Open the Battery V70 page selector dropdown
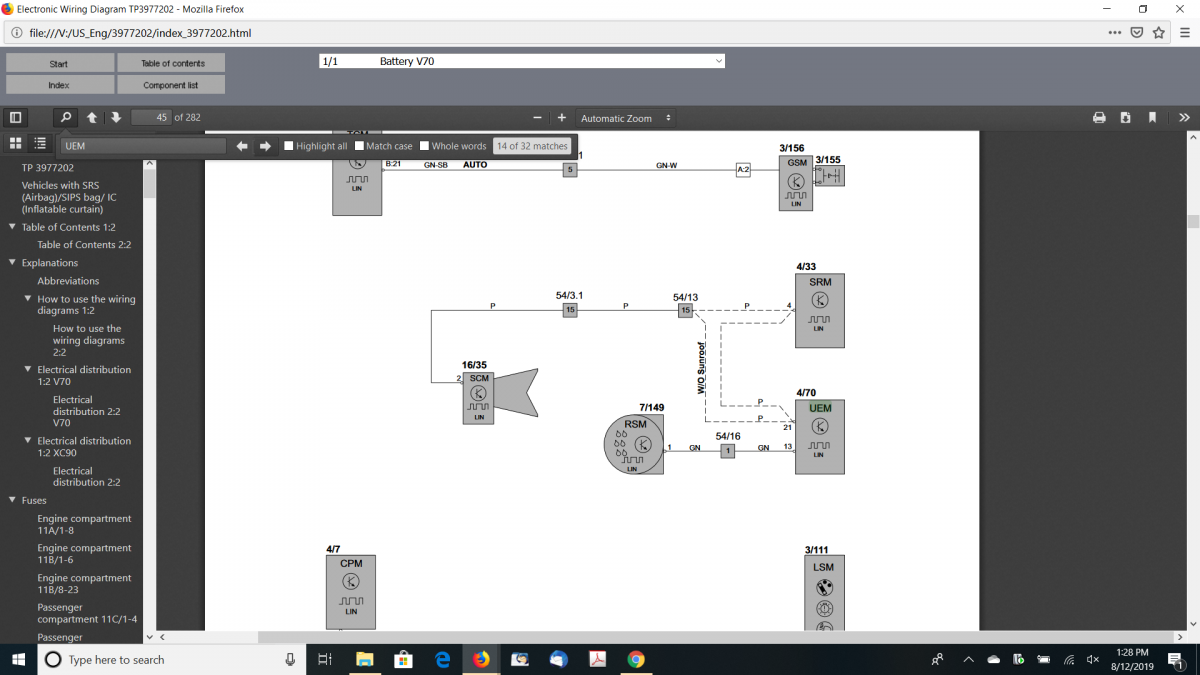Viewport: 1200px width, 675px height. click(x=521, y=61)
